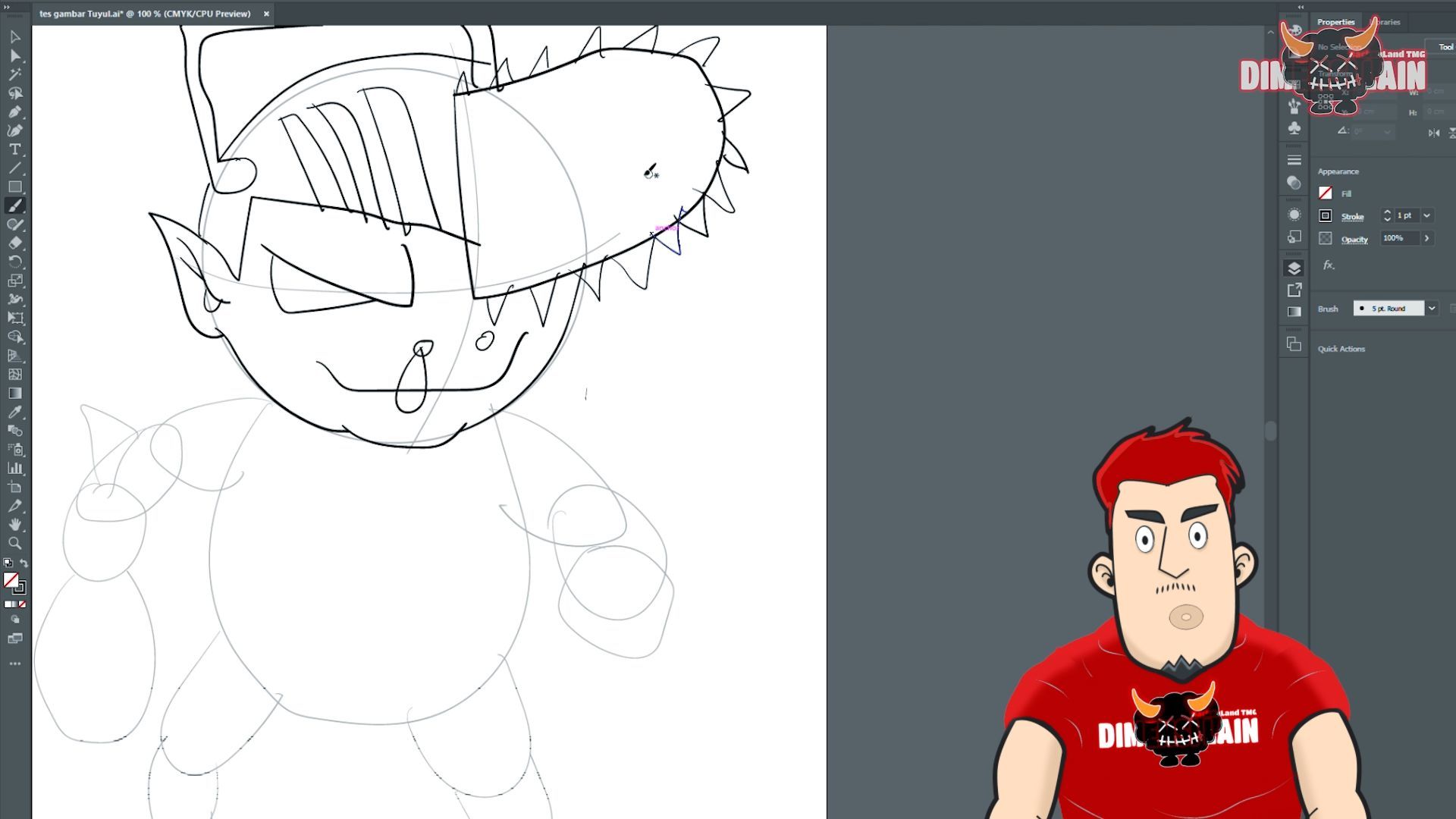The image size is (1456, 819).
Task: Select the Free Transform tool
Action: pos(15,318)
